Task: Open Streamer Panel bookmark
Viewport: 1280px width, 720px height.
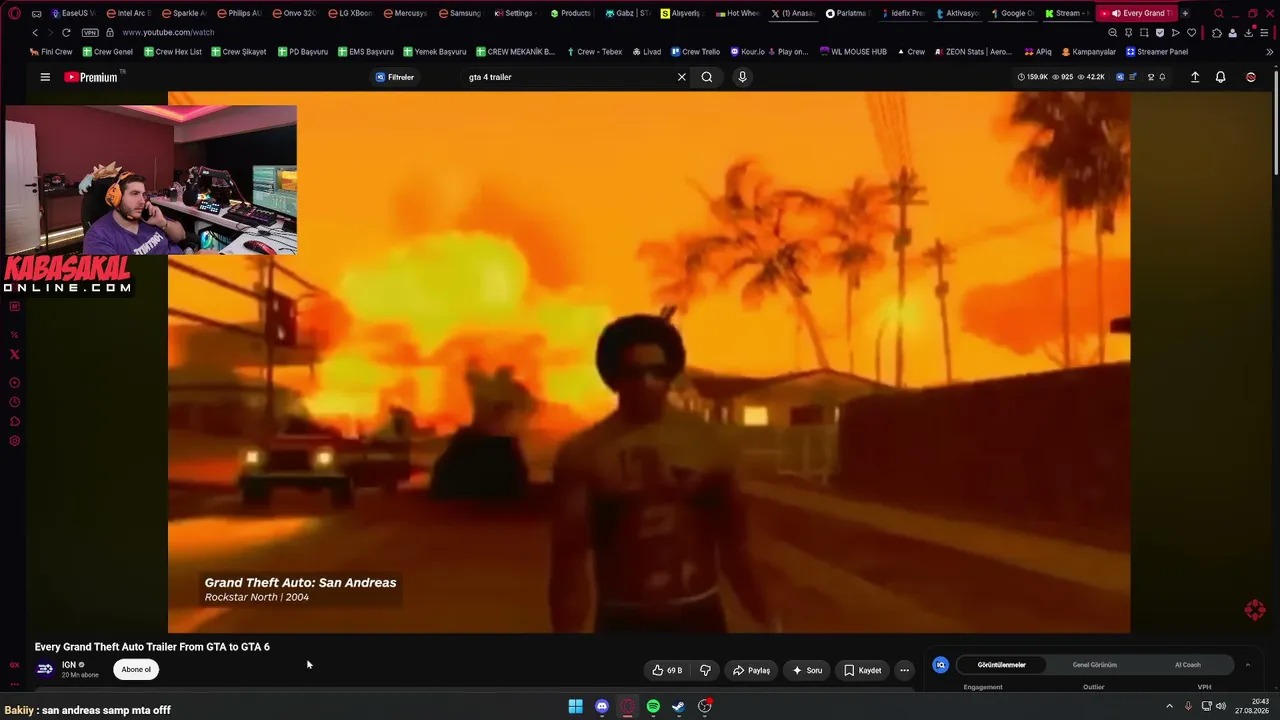Action: [x=1157, y=52]
